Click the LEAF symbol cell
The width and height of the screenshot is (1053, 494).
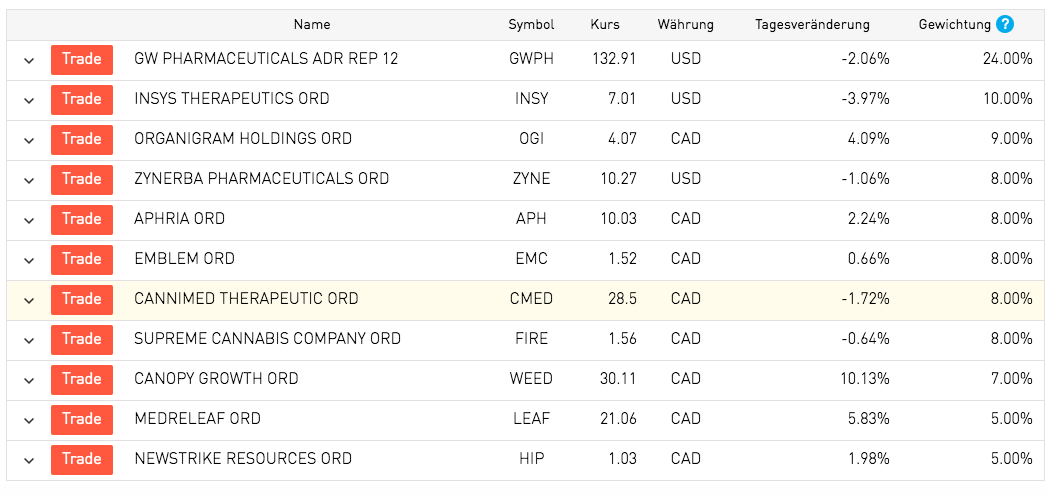coord(531,419)
